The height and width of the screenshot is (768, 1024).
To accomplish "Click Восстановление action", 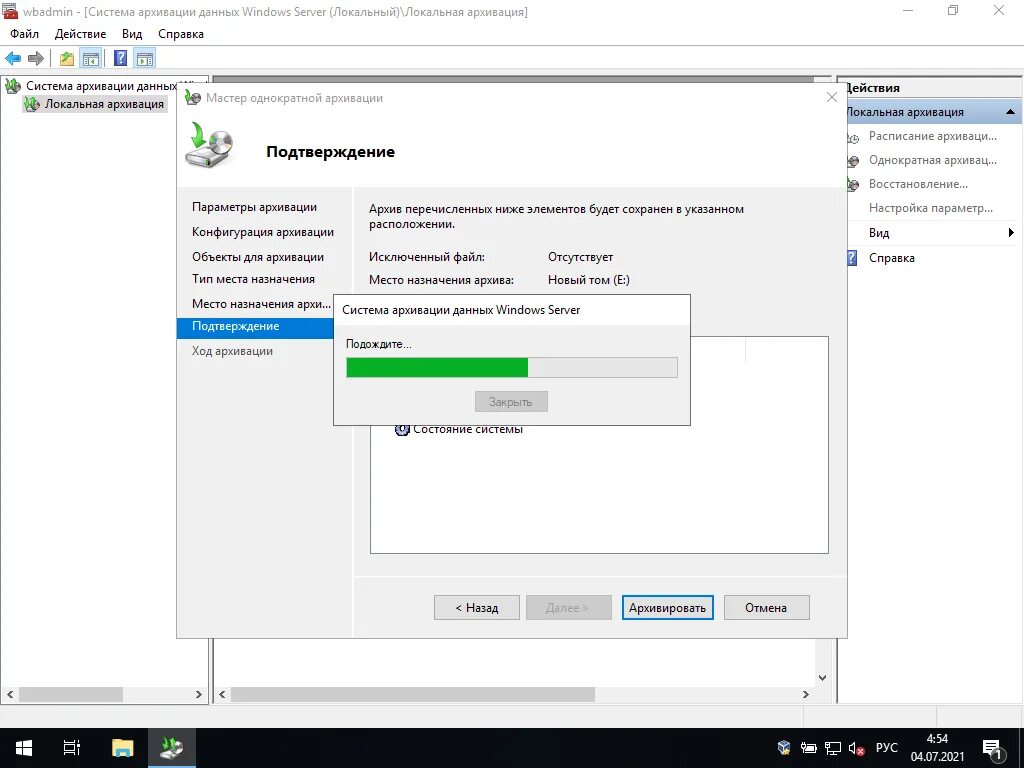I will click(x=918, y=184).
